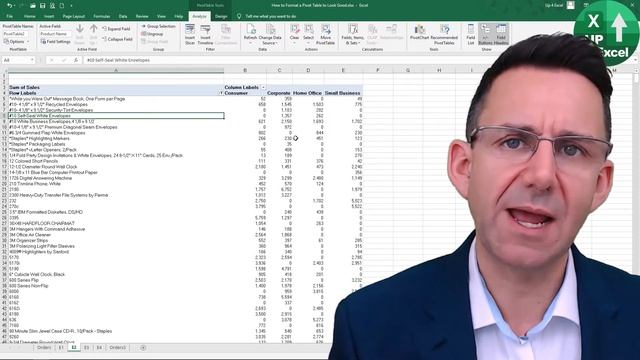Viewport: 640px width, 360px height.
Task: Click the PivotChart icon
Action: pyautogui.click(x=420, y=33)
